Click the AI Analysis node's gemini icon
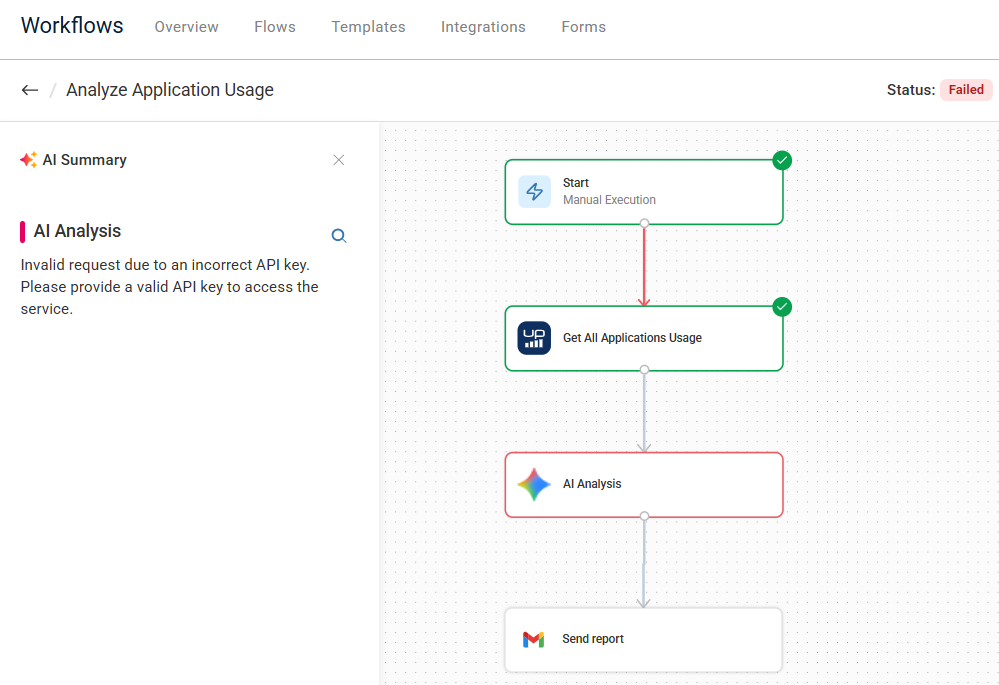Viewport: 999px width, 685px height. pyautogui.click(x=533, y=484)
